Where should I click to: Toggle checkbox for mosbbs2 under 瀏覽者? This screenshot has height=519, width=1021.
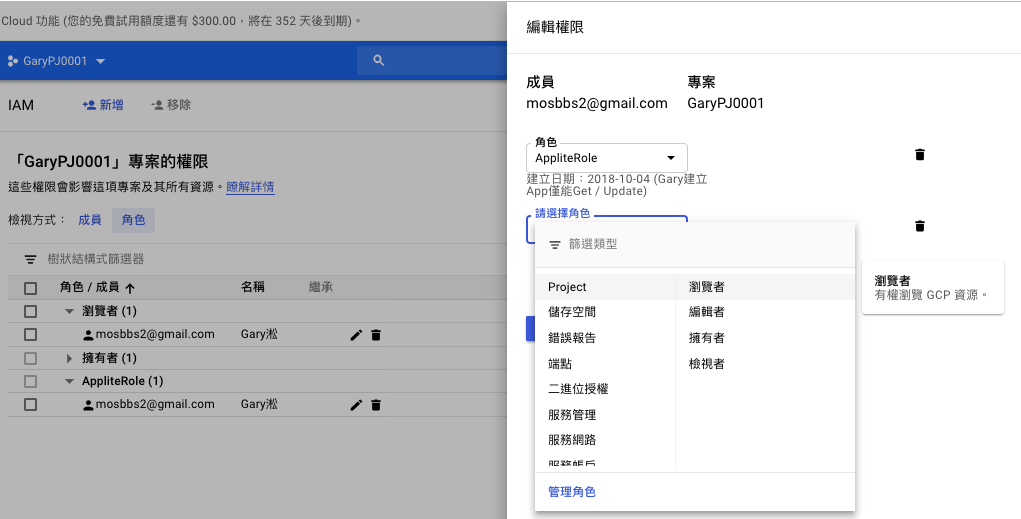tap(31, 335)
